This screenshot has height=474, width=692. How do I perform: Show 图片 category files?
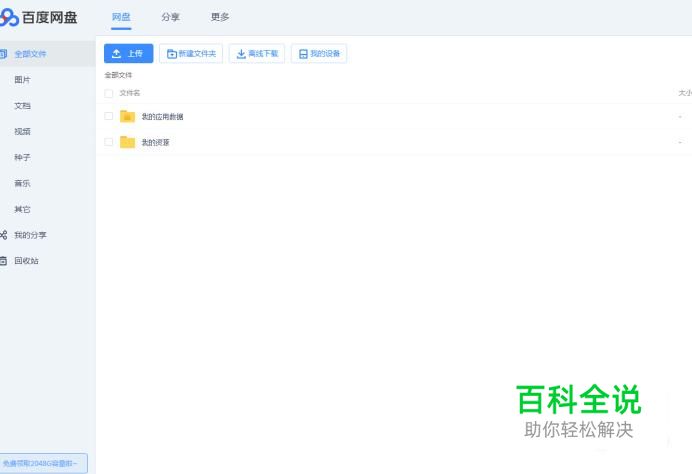[23, 80]
